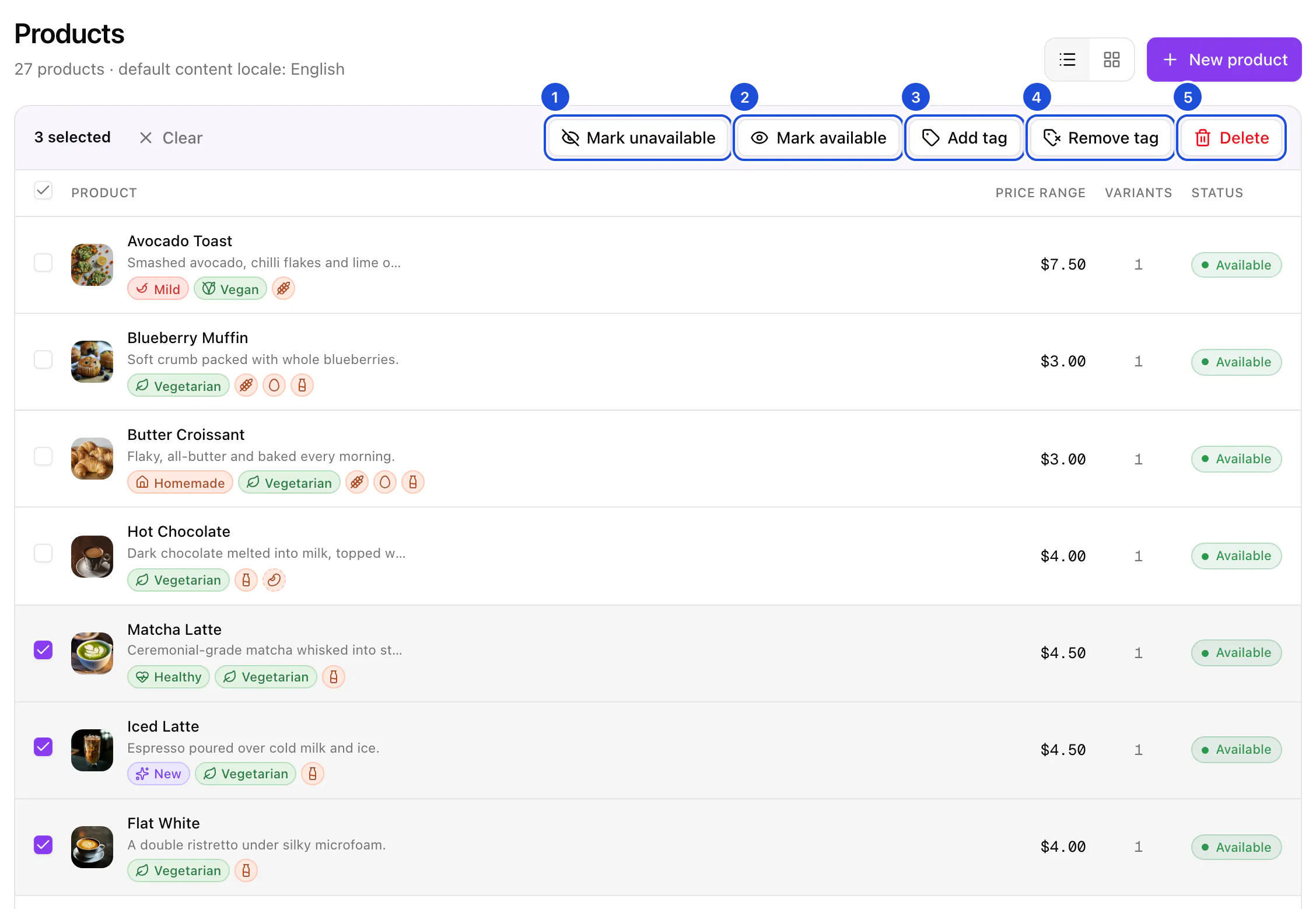The width and height of the screenshot is (1316, 909).
Task: Uncheck the Matcha Latte row checkbox
Action: pos(43,650)
